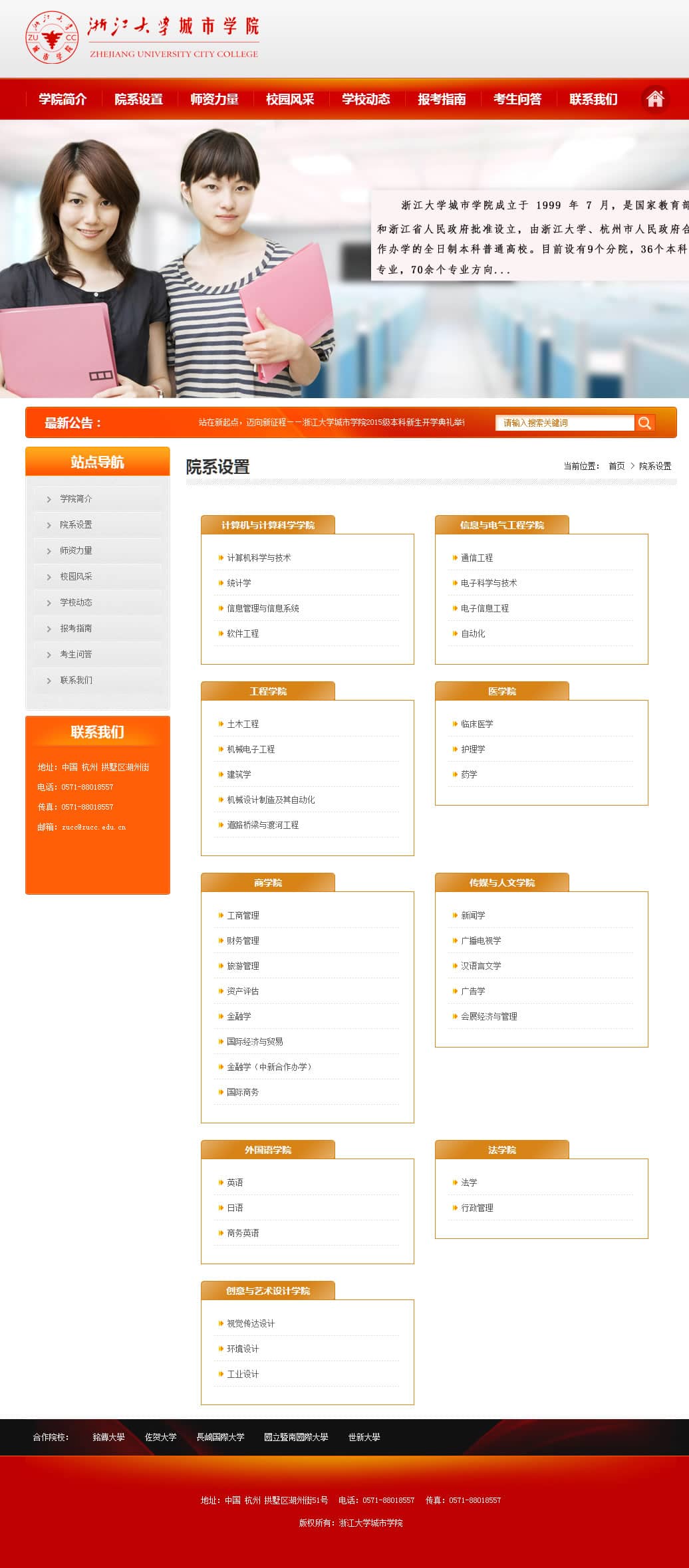Select 校园风采 in the sidebar navigation
The height and width of the screenshot is (1568, 689).
point(76,576)
